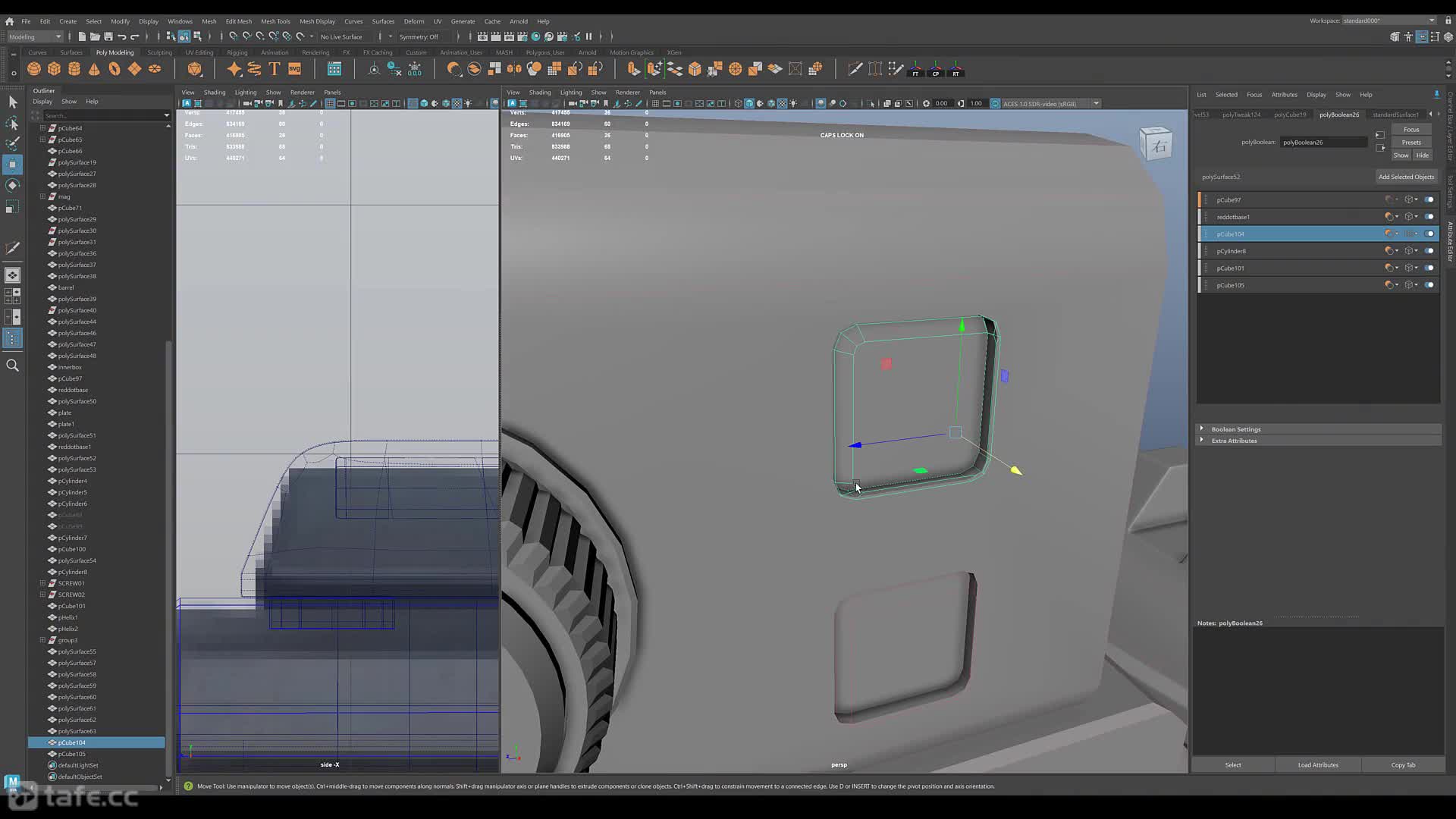Open the Workspace standard000 dropdown
Screen dimensions: 1456x819
coord(1389,20)
